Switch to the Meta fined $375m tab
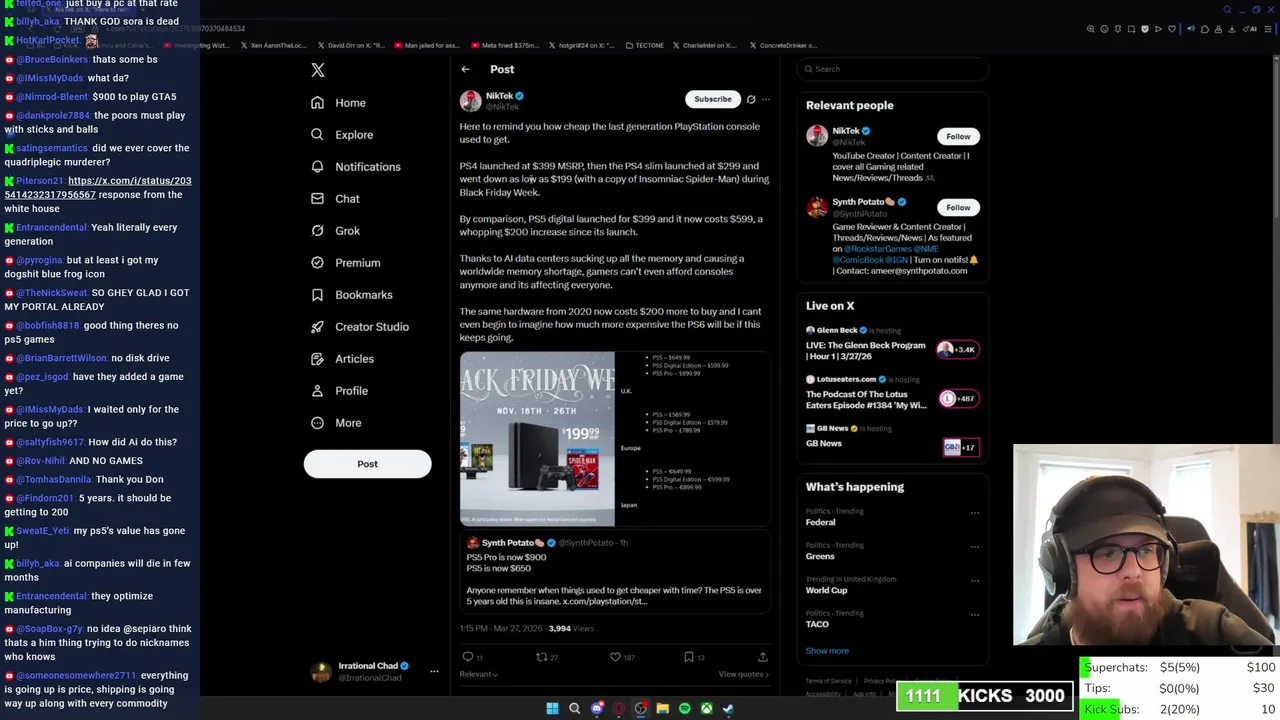 (503, 45)
